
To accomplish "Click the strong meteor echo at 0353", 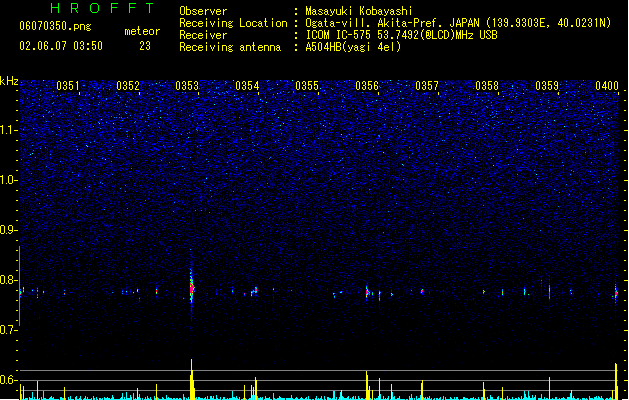I will [192, 288].
